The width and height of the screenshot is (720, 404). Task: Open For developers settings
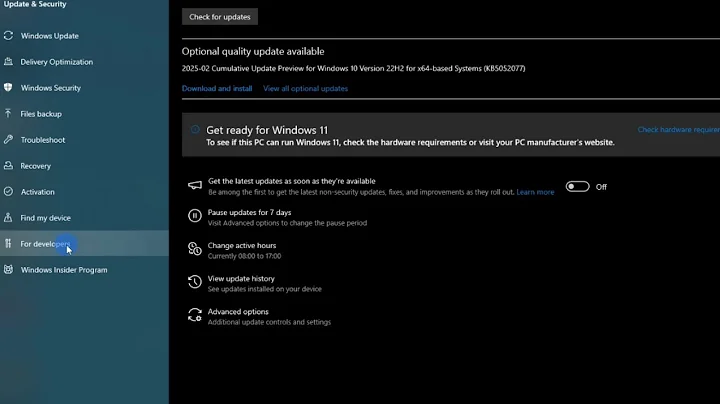point(84,243)
